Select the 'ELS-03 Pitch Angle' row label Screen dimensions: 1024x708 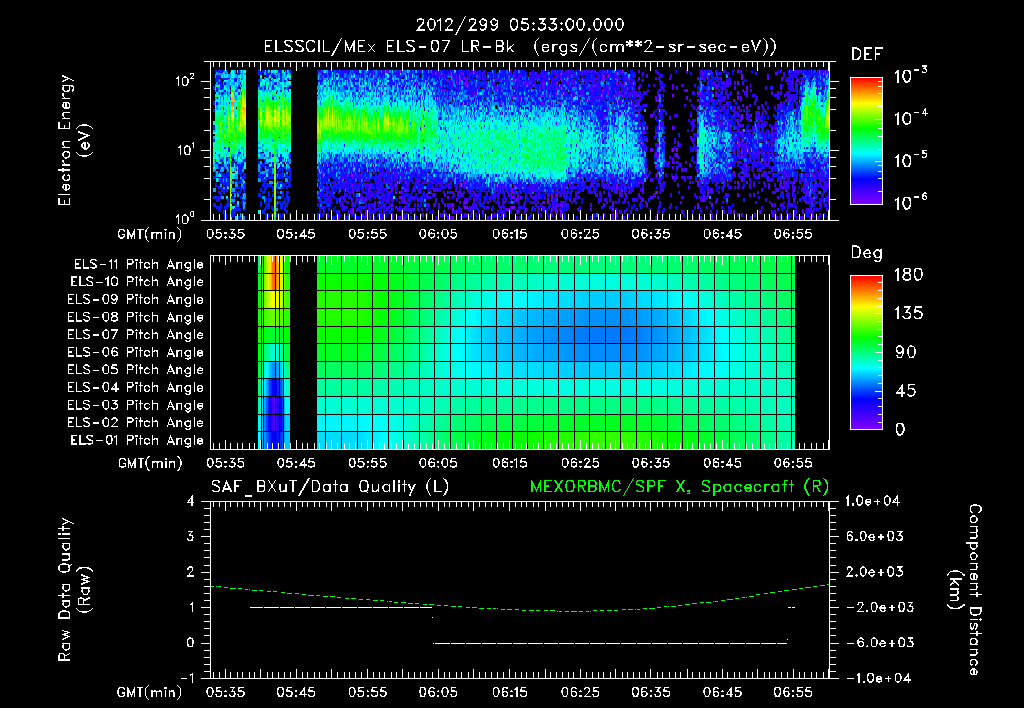pyautogui.click(x=136, y=406)
